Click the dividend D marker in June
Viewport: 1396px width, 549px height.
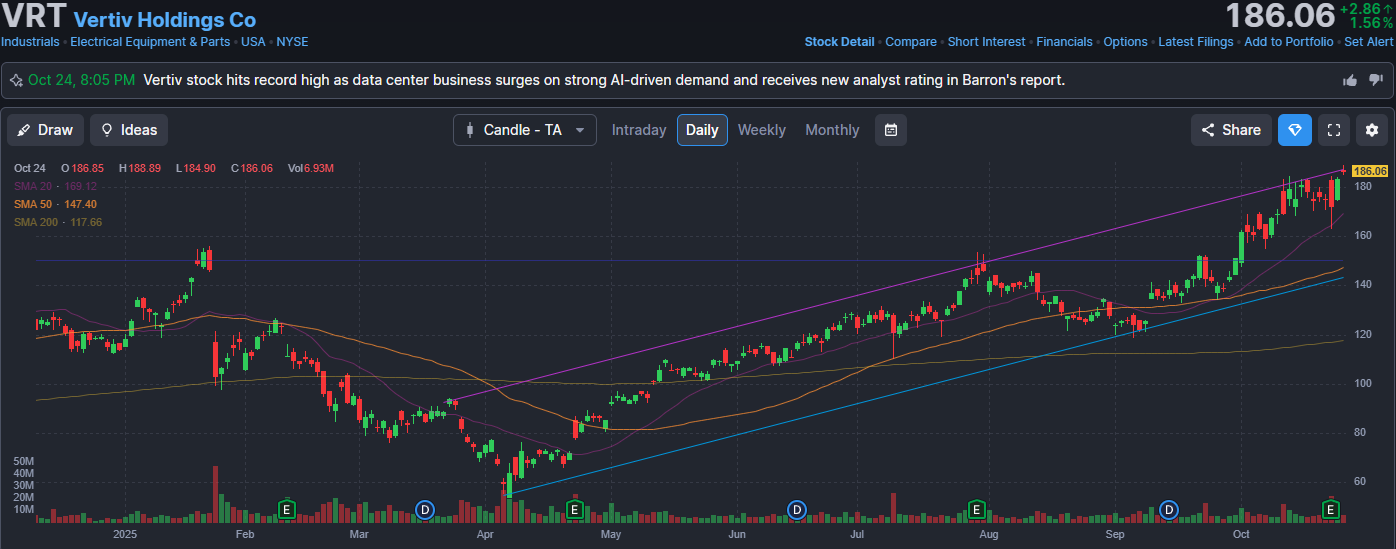coord(797,510)
